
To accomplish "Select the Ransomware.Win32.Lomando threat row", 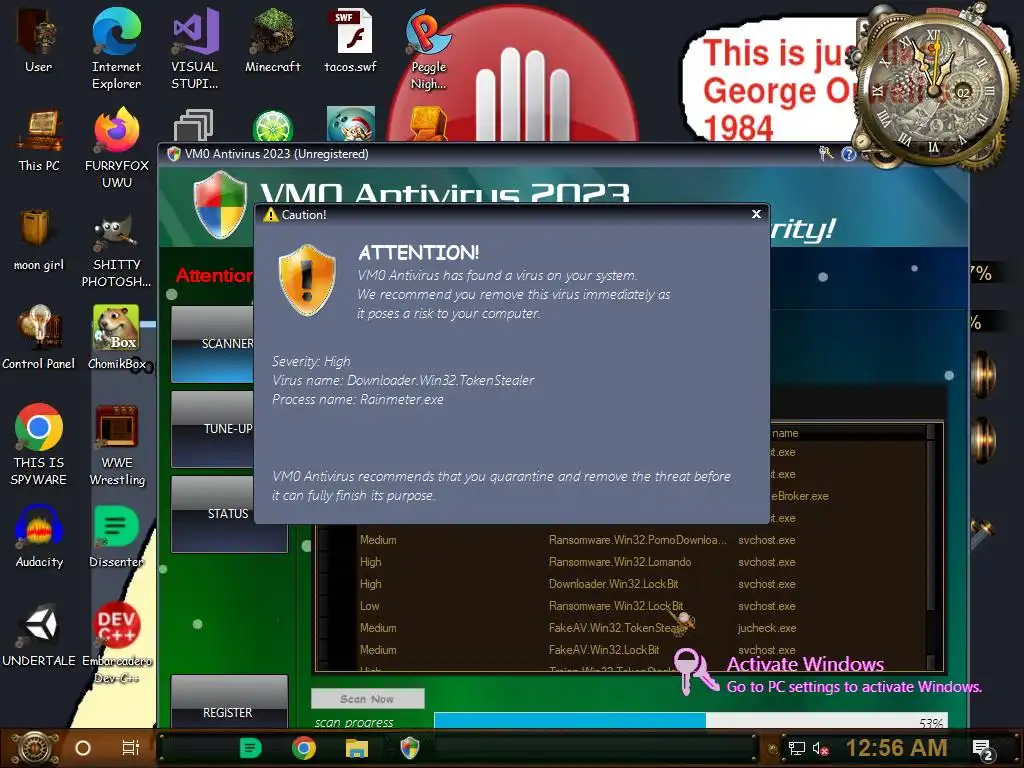I will point(624,562).
